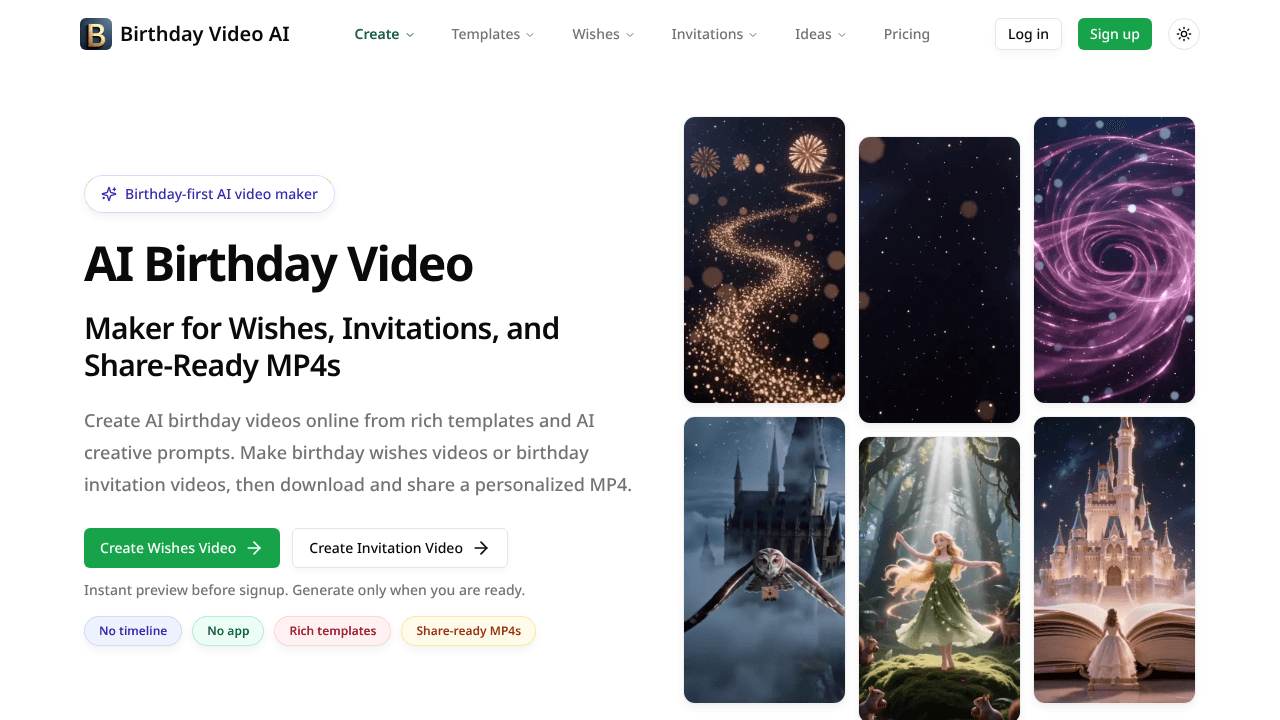Select the Share-ready MP4s tag
Screen dimensions: 1280x720
[468, 631]
